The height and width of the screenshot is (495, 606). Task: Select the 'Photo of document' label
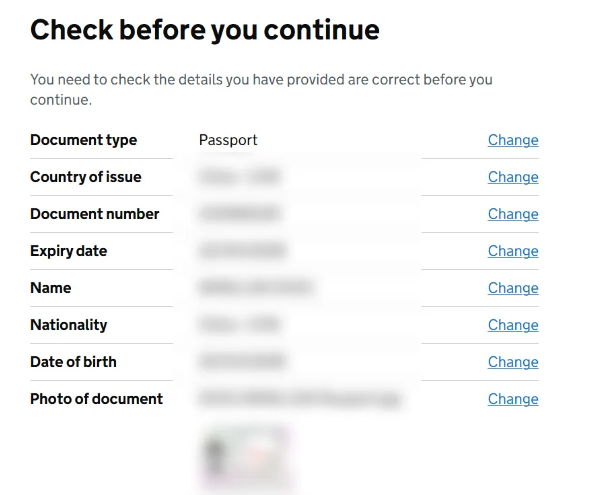(x=96, y=399)
